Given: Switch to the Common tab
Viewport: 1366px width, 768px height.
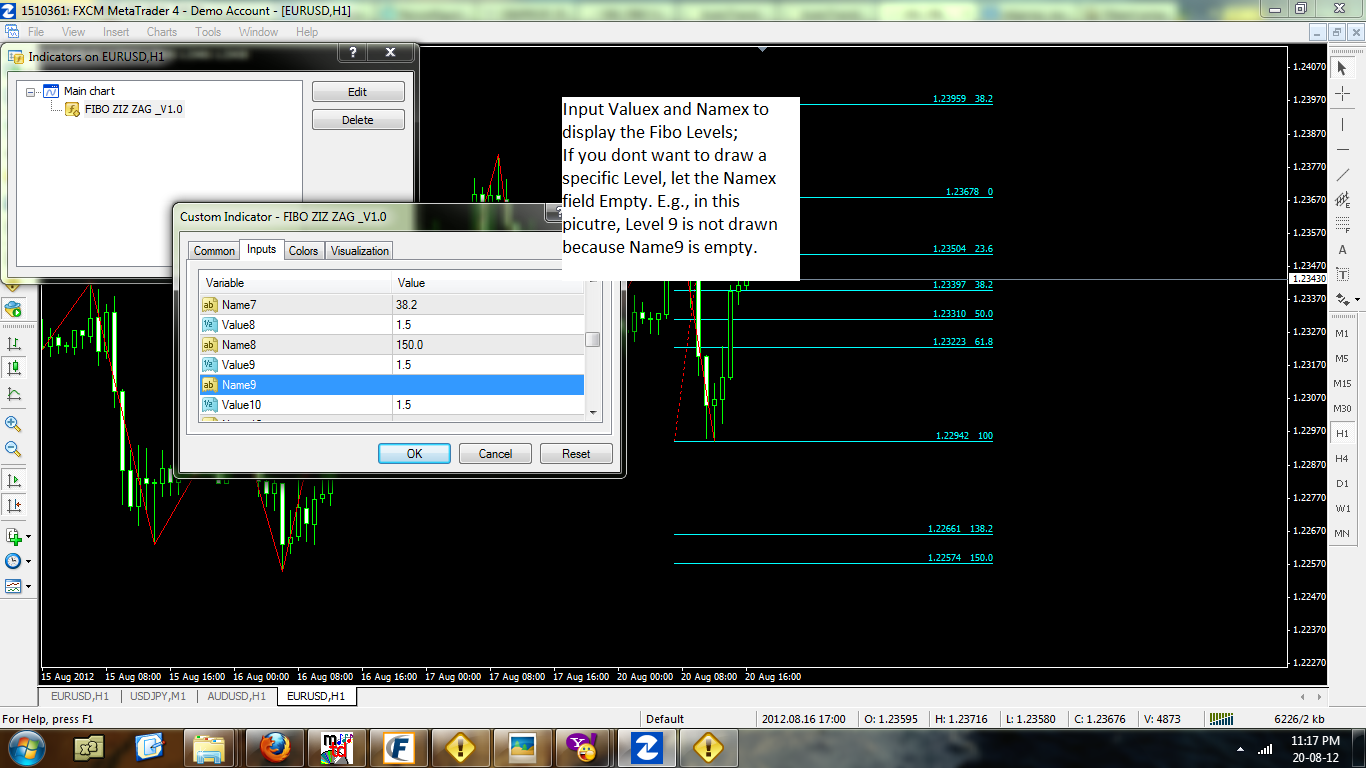Looking at the screenshot, I should 214,251.
